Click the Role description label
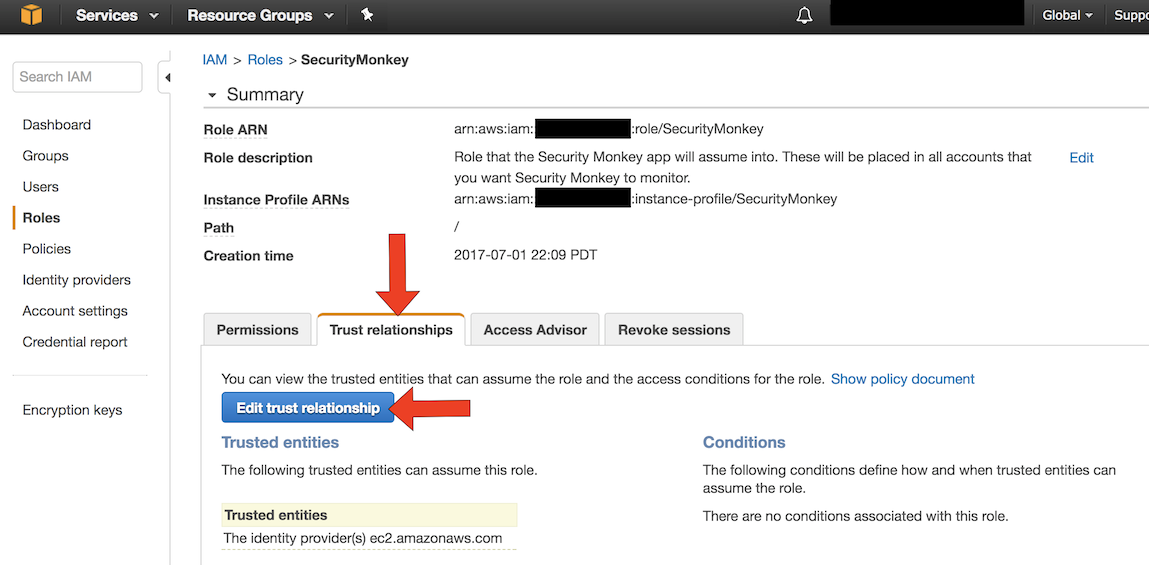Screen dimensions: 1149x565 click(258, 158)
